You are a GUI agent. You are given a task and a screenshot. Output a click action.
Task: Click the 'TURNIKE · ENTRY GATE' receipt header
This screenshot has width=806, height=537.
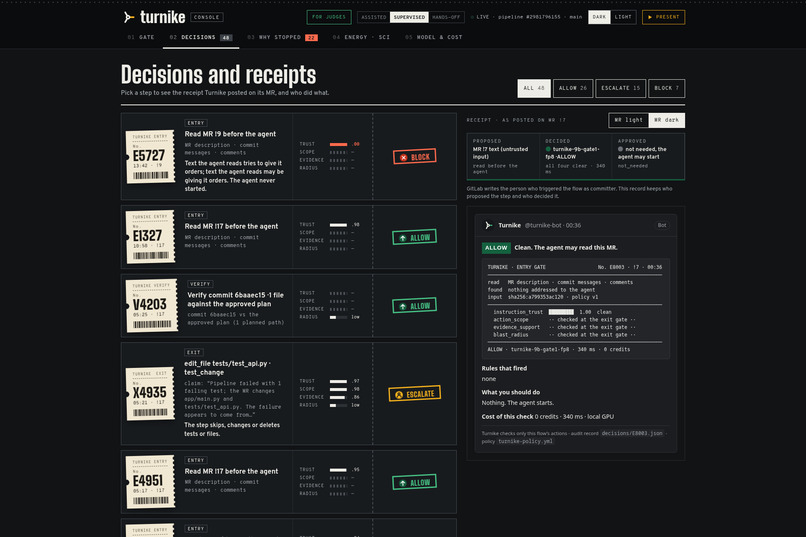click(517, 267)
